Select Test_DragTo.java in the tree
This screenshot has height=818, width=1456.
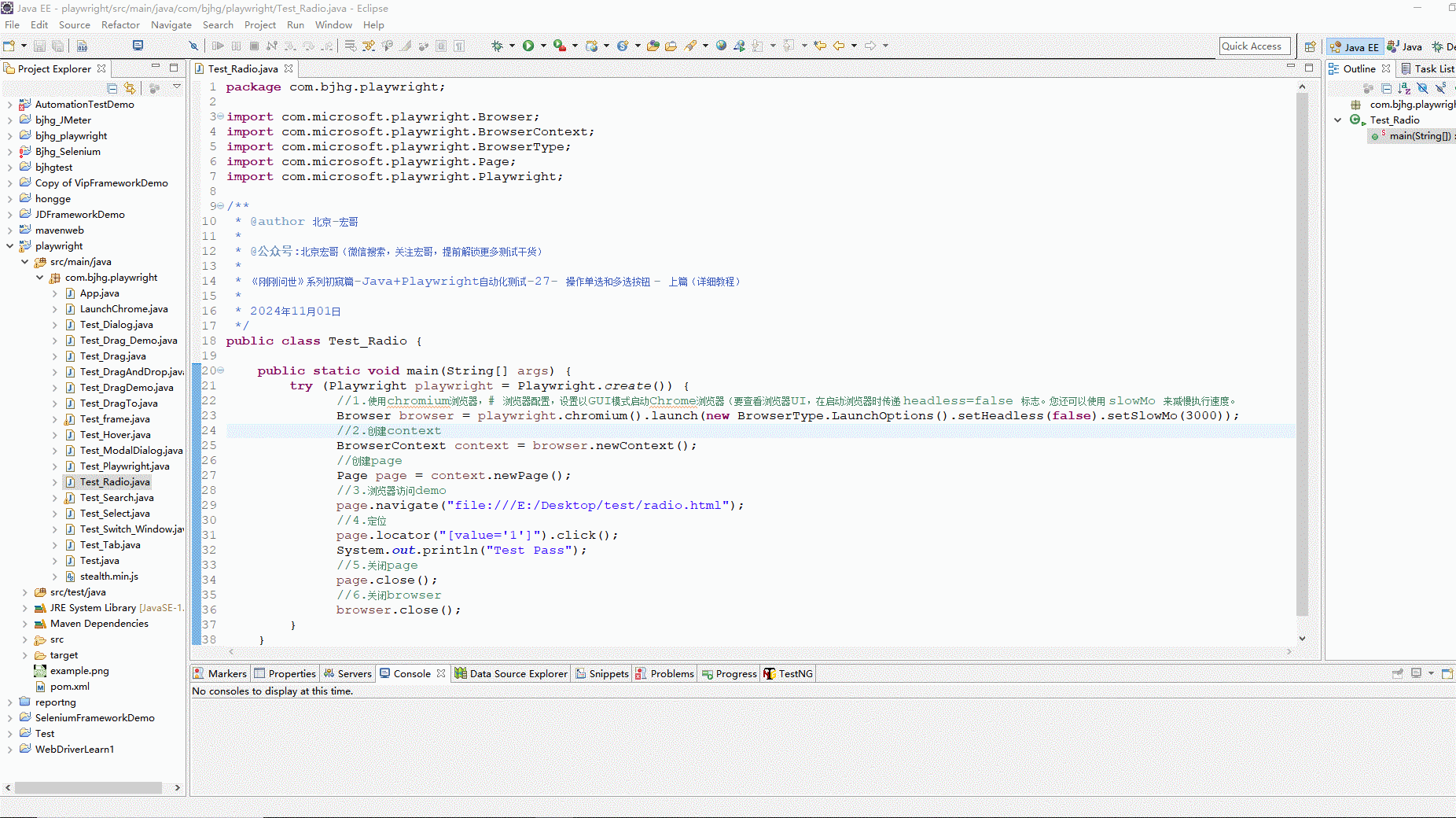(x=119, y=403)
